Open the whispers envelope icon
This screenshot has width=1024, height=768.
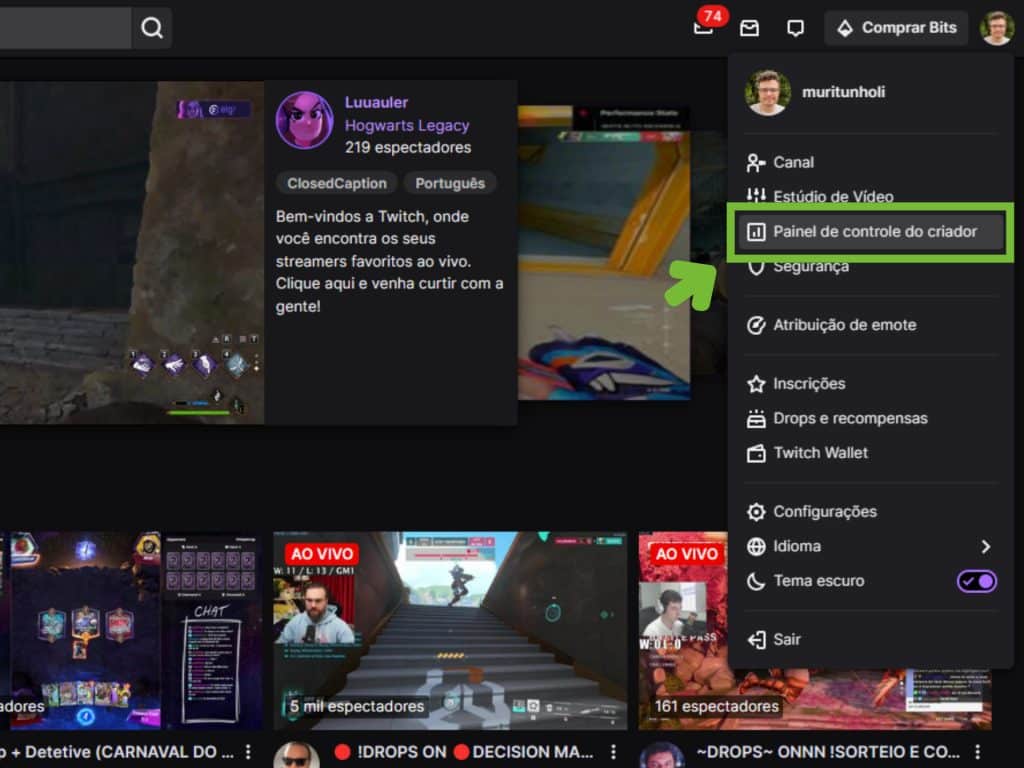[x=749, y=28]
